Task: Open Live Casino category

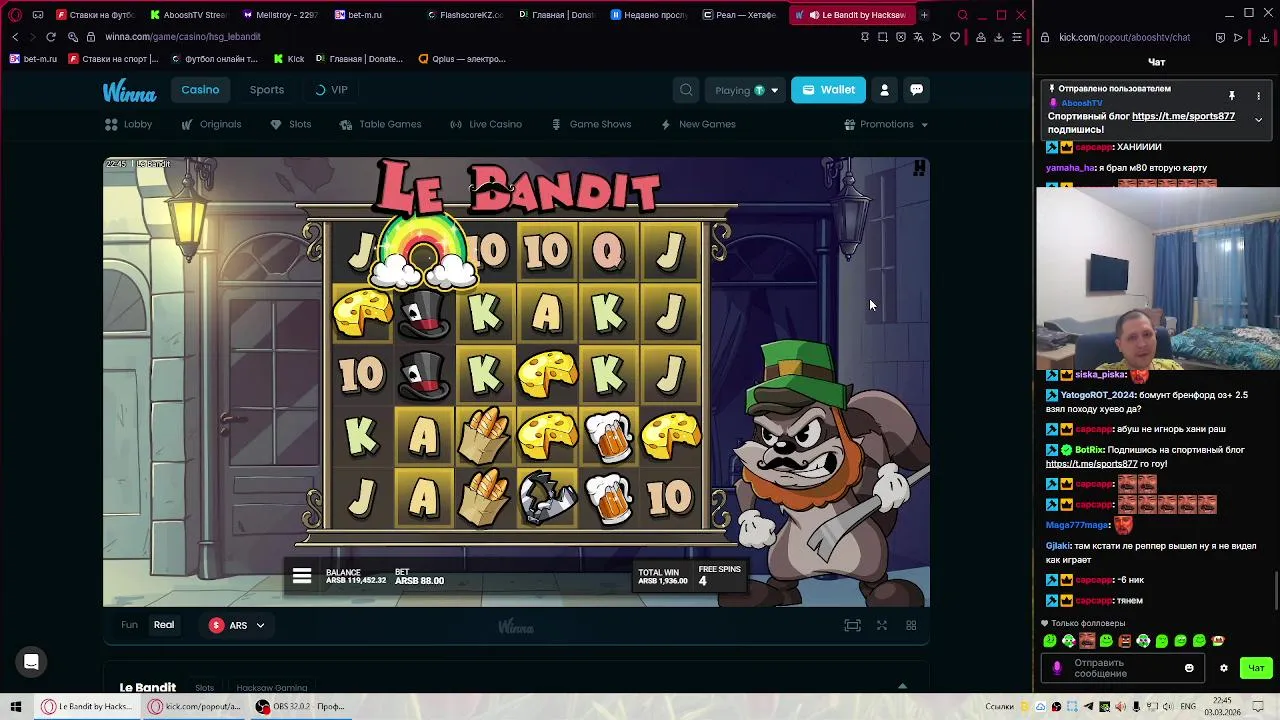Action: [486, 124]
